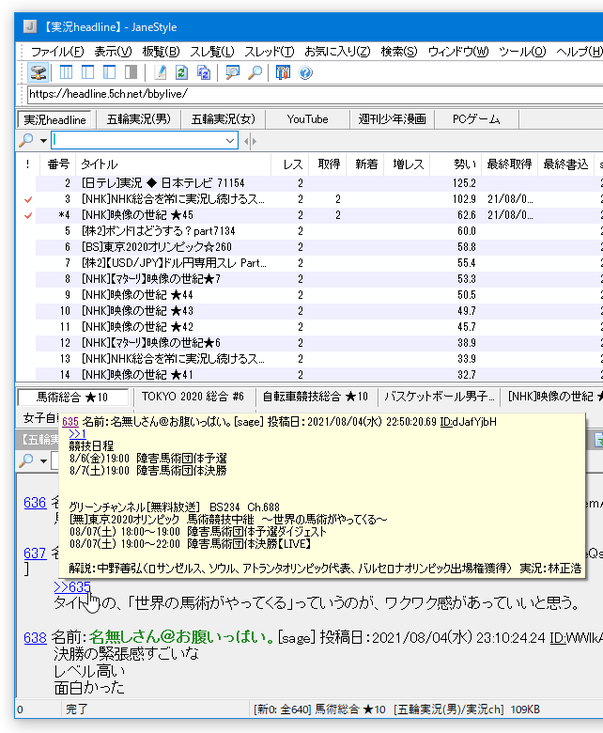Image resolution: width=603 pixels, height=733 pixels.
Task: Switch to バスケットボール男子 thread tab
Action: click(438, 396)
